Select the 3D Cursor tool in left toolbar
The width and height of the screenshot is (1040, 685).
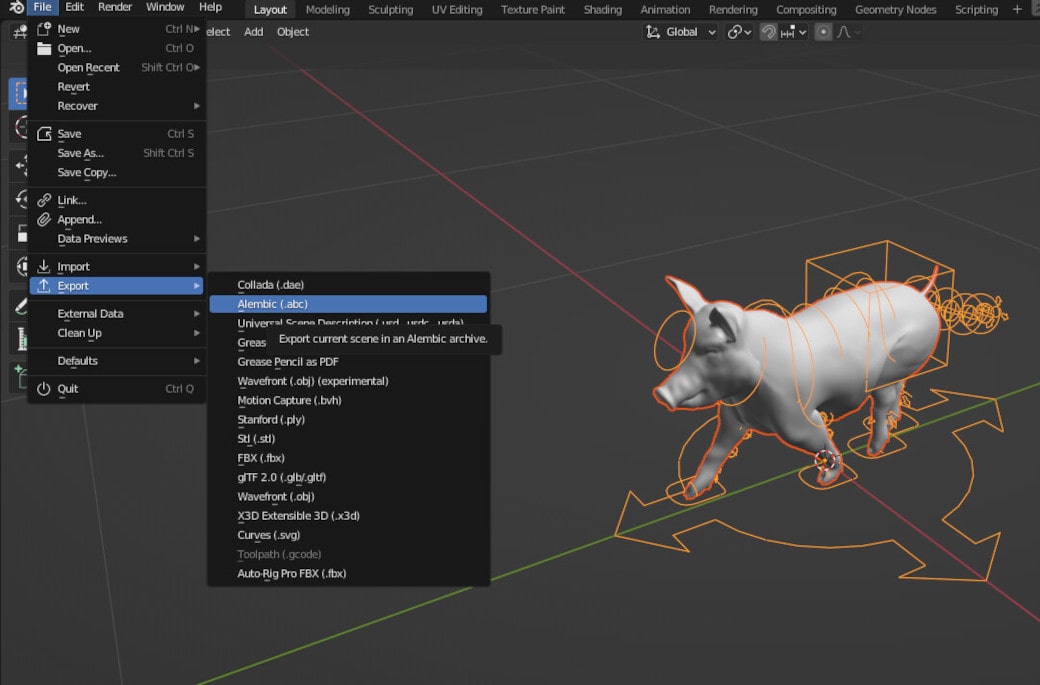(18, 127)
